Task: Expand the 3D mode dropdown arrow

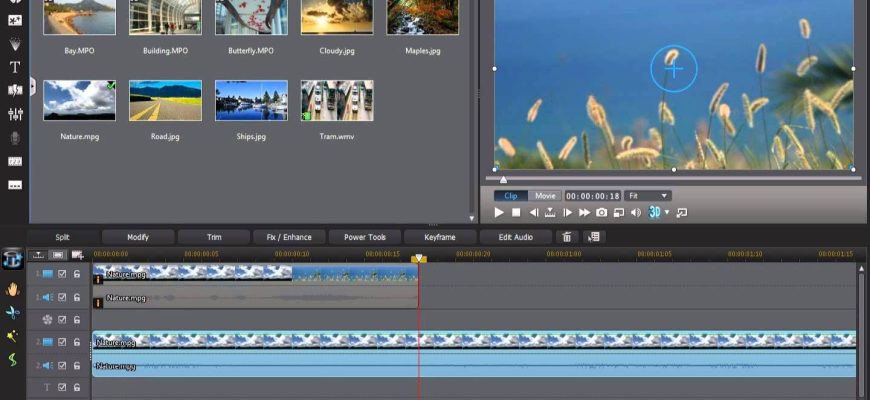Action: [x=667, y=212]
